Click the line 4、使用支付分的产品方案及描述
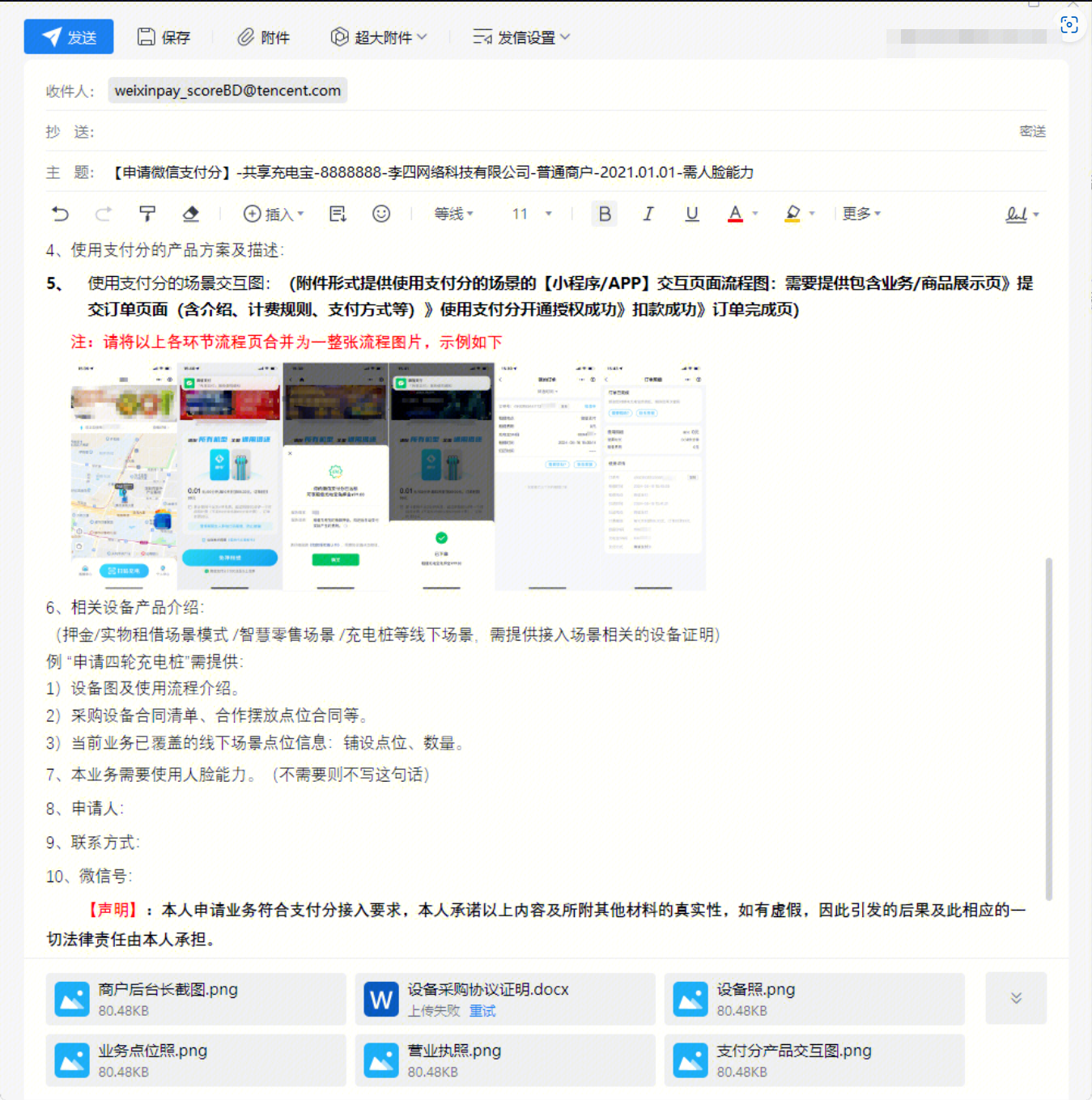 point(165,250)
